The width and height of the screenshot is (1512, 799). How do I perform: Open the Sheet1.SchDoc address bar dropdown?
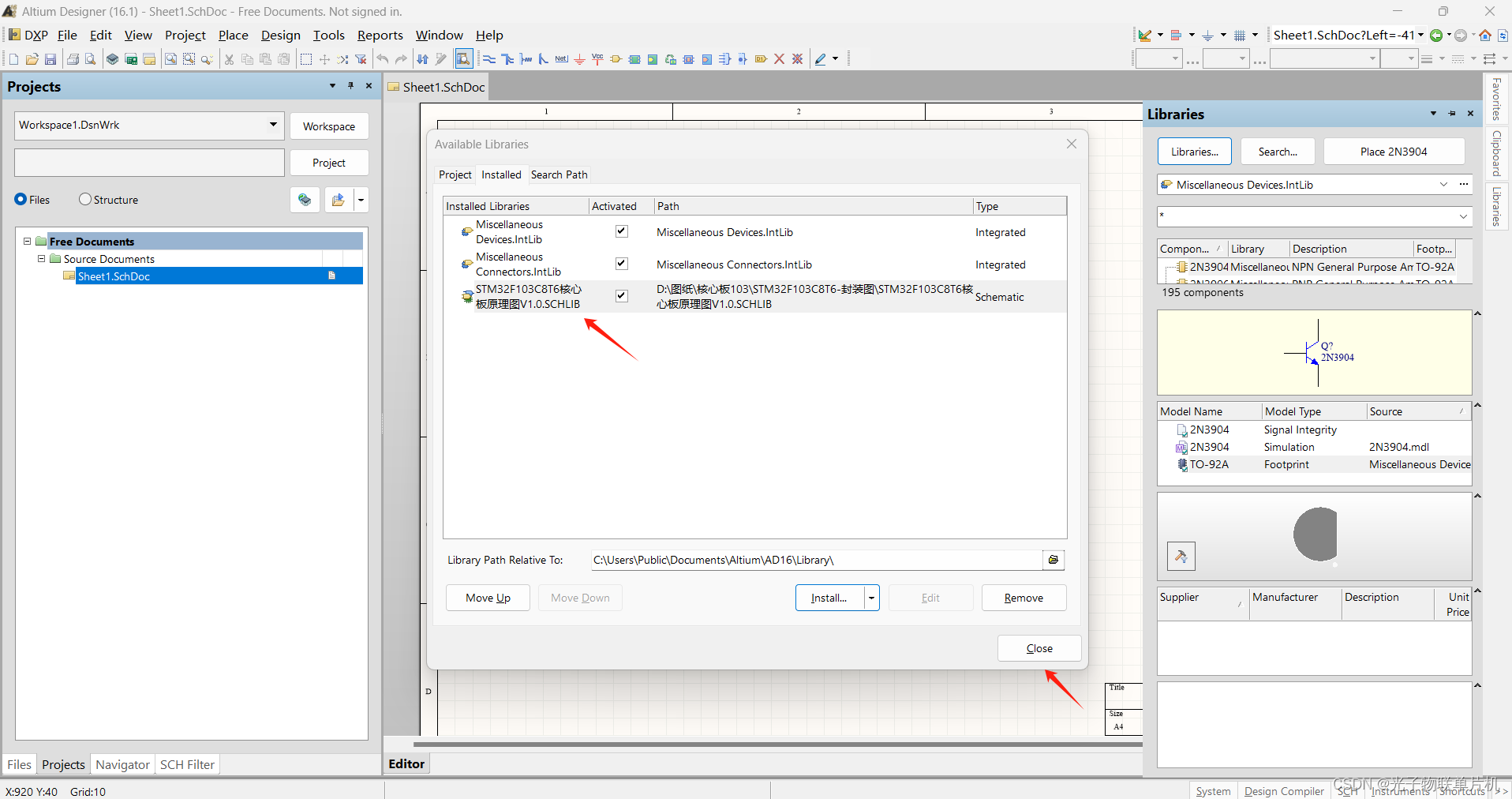pyautogui.click(x=1420, y=36)
